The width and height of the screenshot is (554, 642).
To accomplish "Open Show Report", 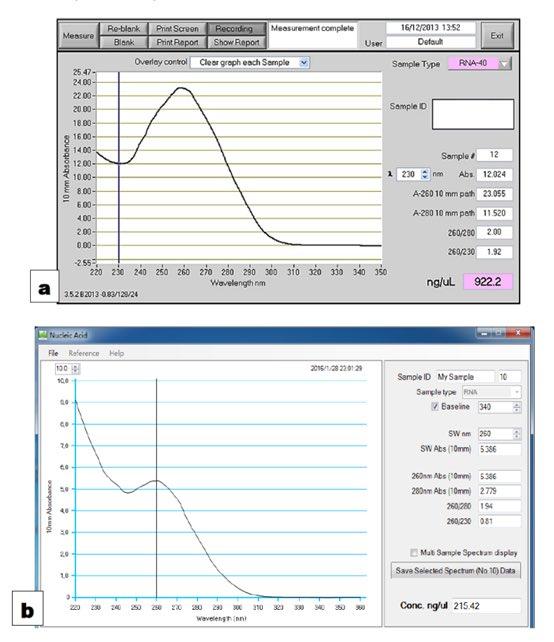I will tap(236, 42).
